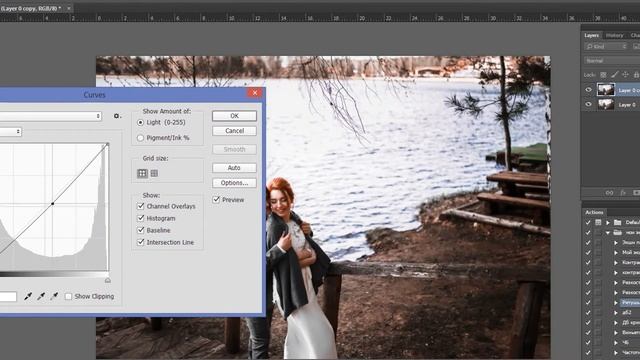Expand the 'ДБ' action row
This screenshot has width=640, height=360.
coord(616,322)
